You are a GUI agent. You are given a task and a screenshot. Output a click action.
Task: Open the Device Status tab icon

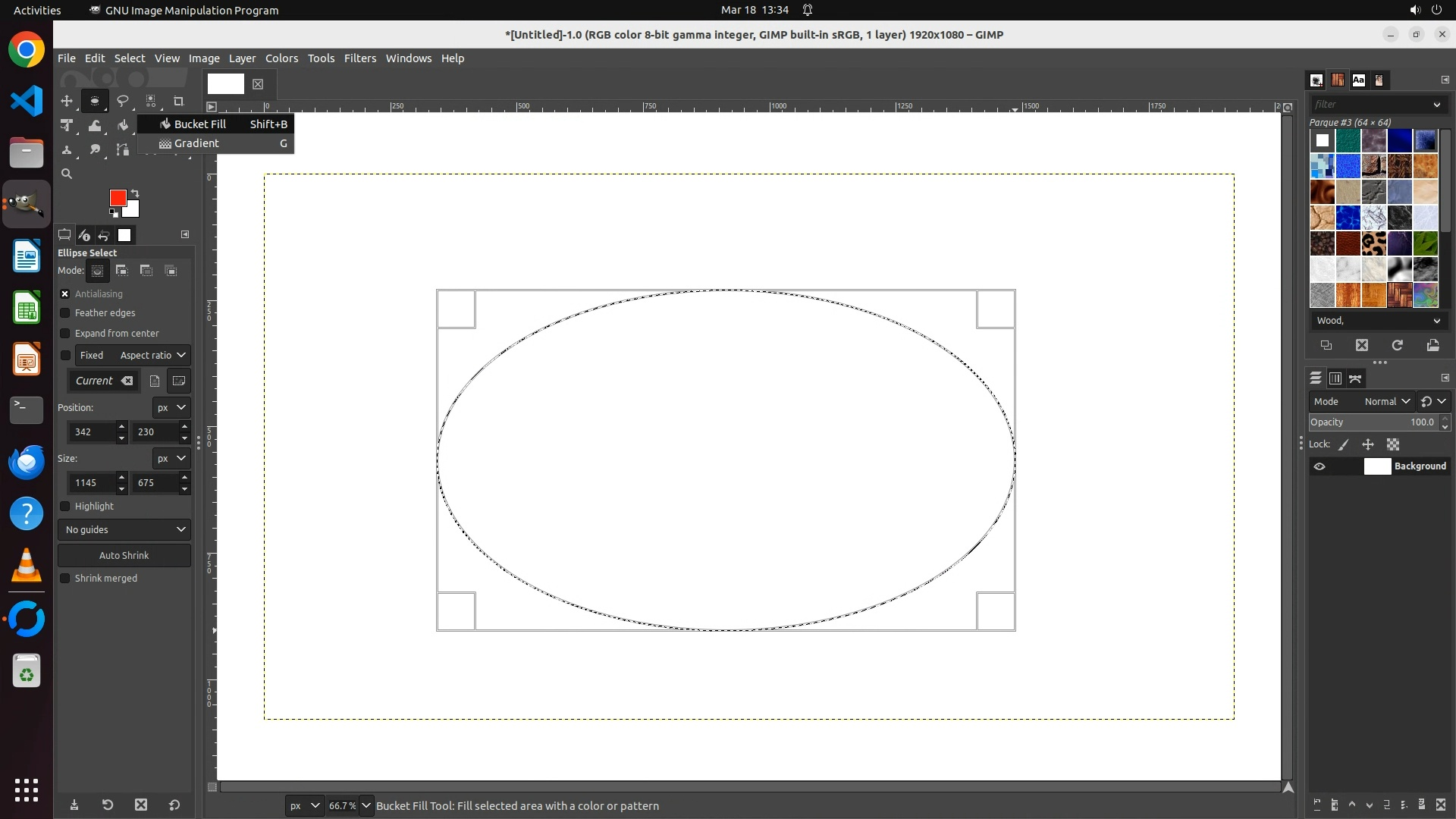coord(84,235)
